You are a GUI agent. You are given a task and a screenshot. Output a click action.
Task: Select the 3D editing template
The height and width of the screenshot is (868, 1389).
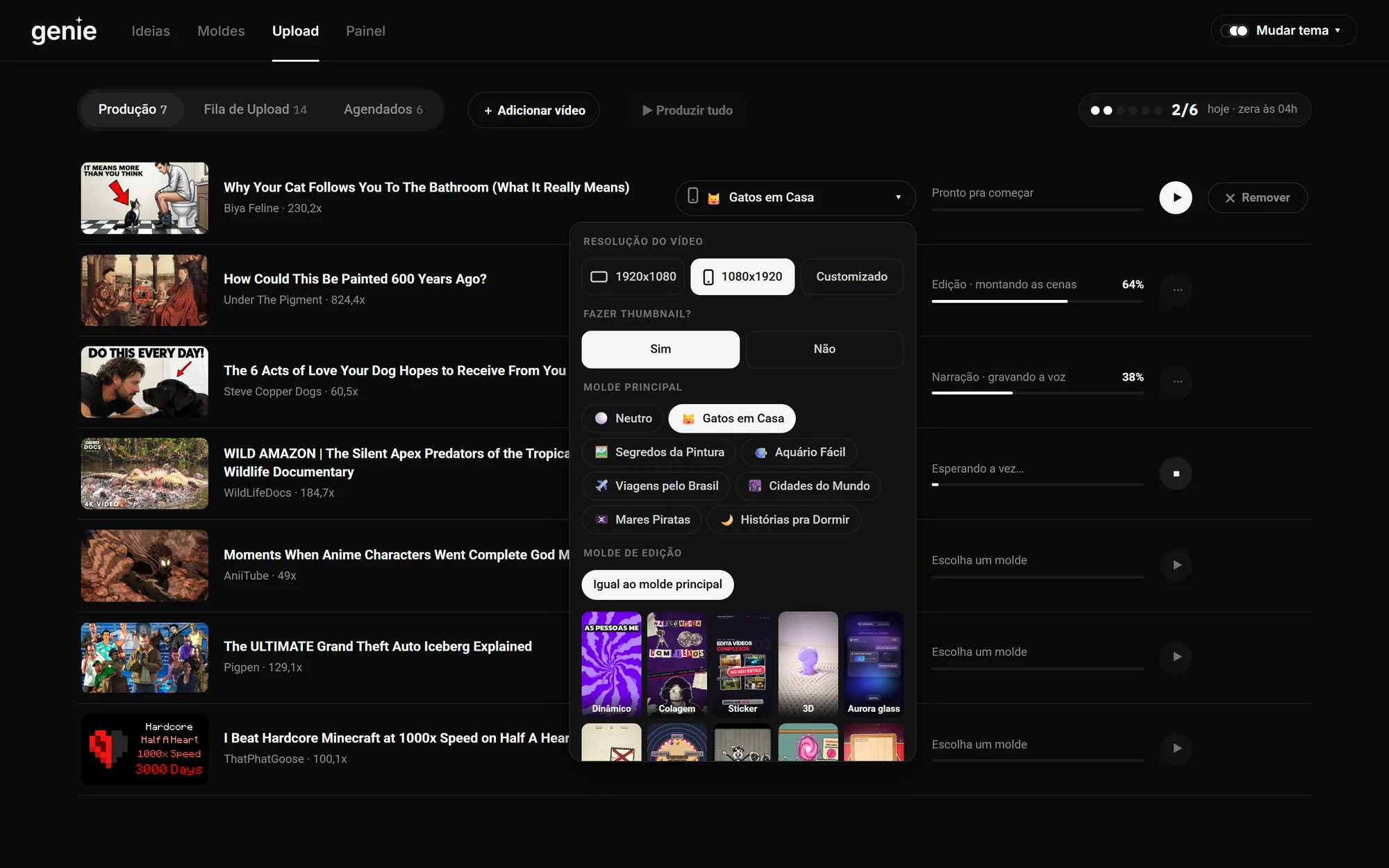808,664
